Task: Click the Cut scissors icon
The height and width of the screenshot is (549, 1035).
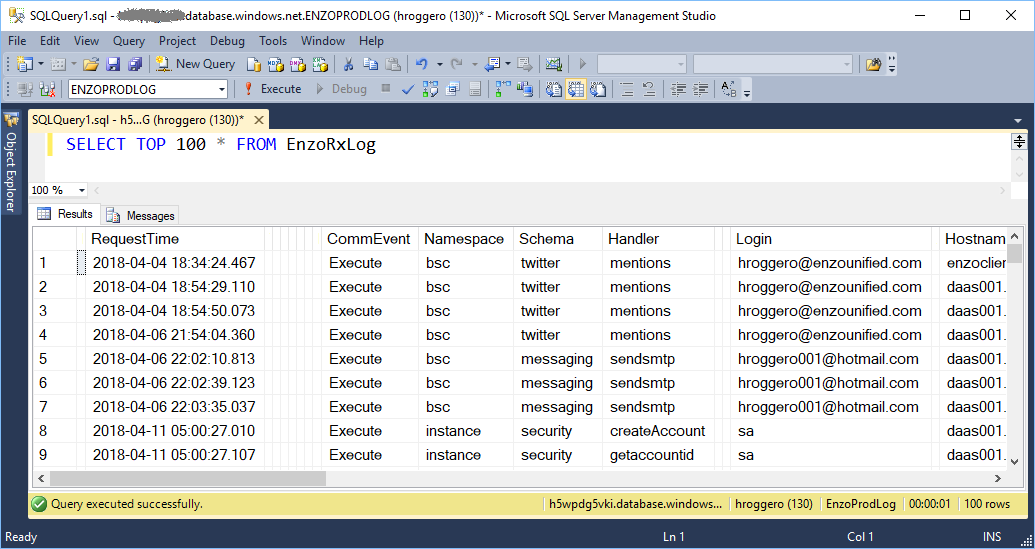Action: coord(349,64)
